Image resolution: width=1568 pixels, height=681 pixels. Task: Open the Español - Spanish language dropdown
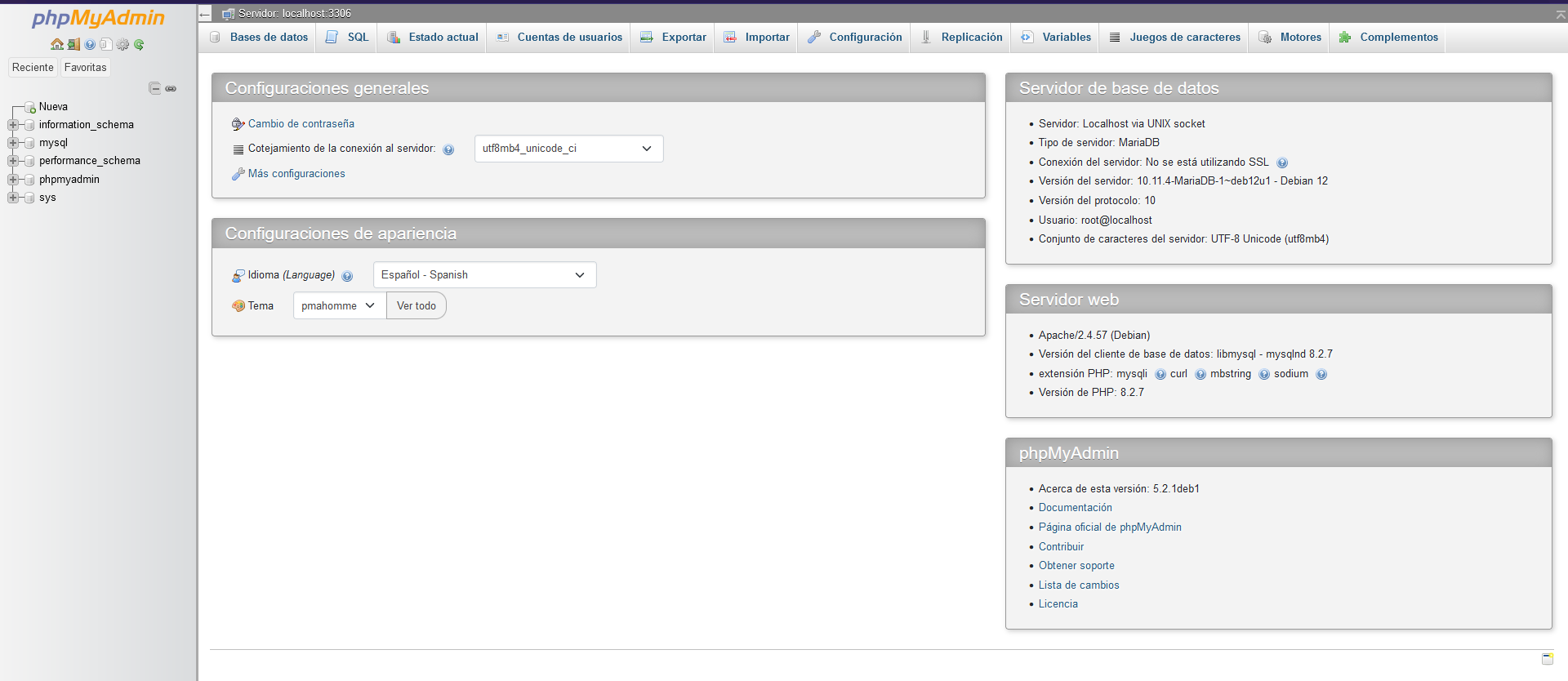484,275
